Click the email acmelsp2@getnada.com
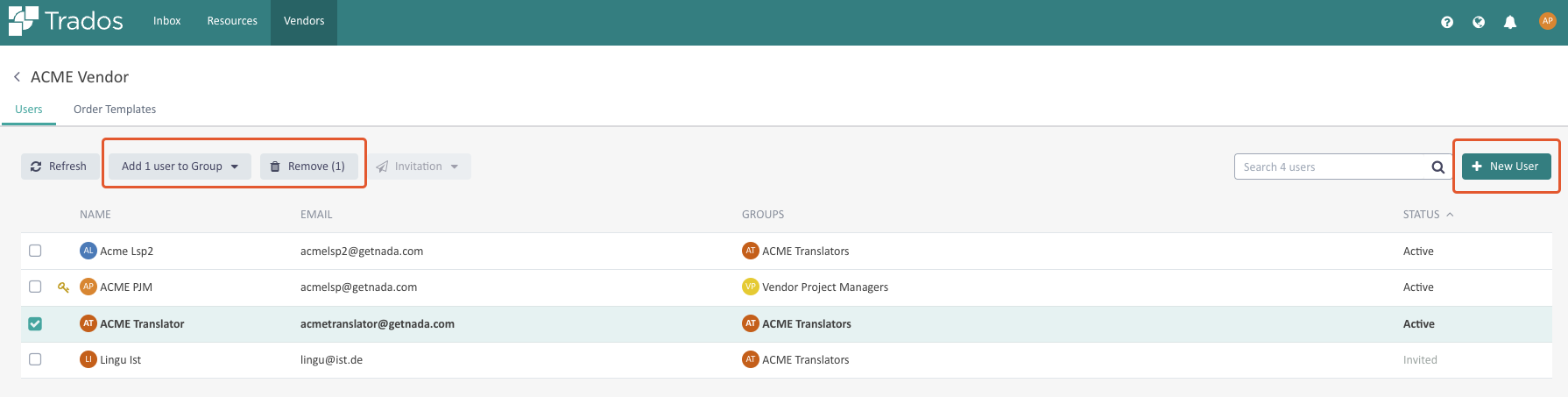 (x=362, y=252)
